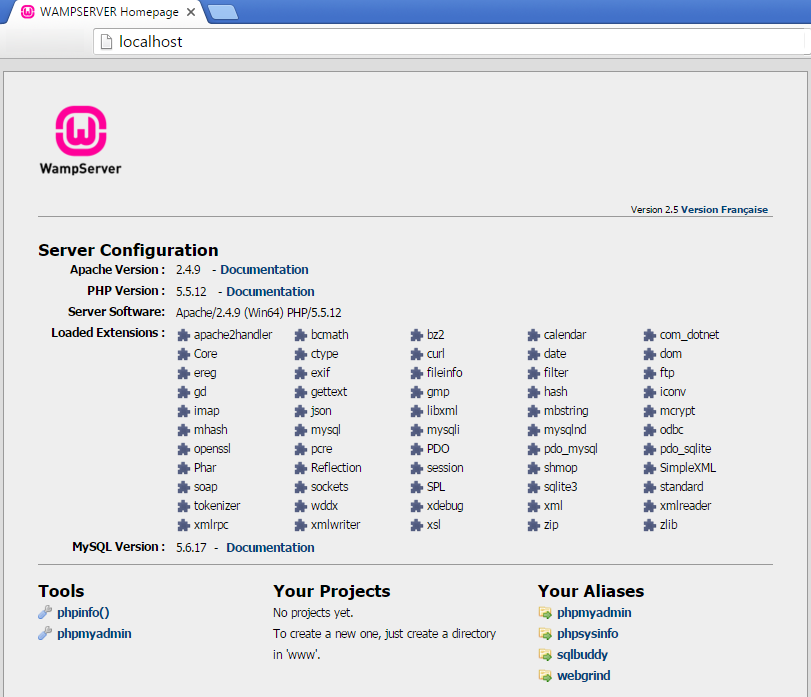Click the Server Configuration heading
The width and height of the screenshot is (811, 697).
tap(128, 250)
